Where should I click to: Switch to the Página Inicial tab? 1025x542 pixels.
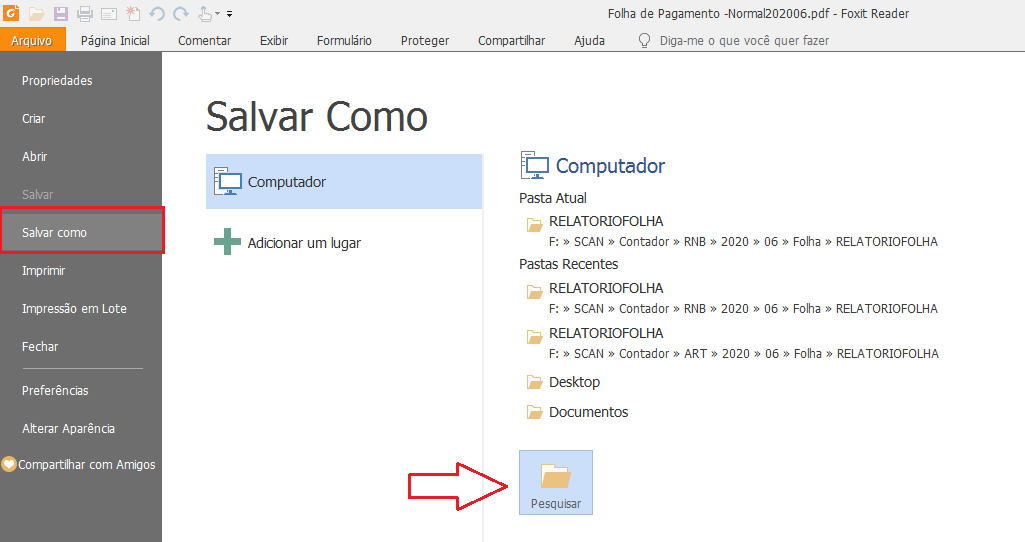tap(115, 41)
